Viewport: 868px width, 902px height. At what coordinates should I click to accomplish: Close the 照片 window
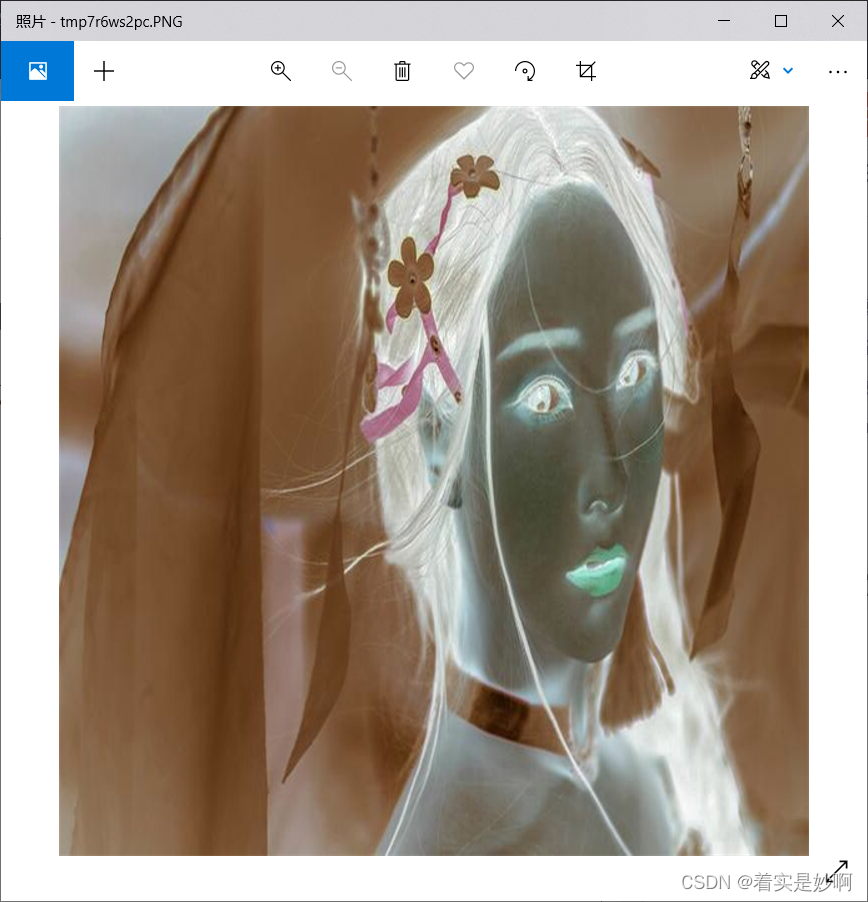[x=837, y=20]
